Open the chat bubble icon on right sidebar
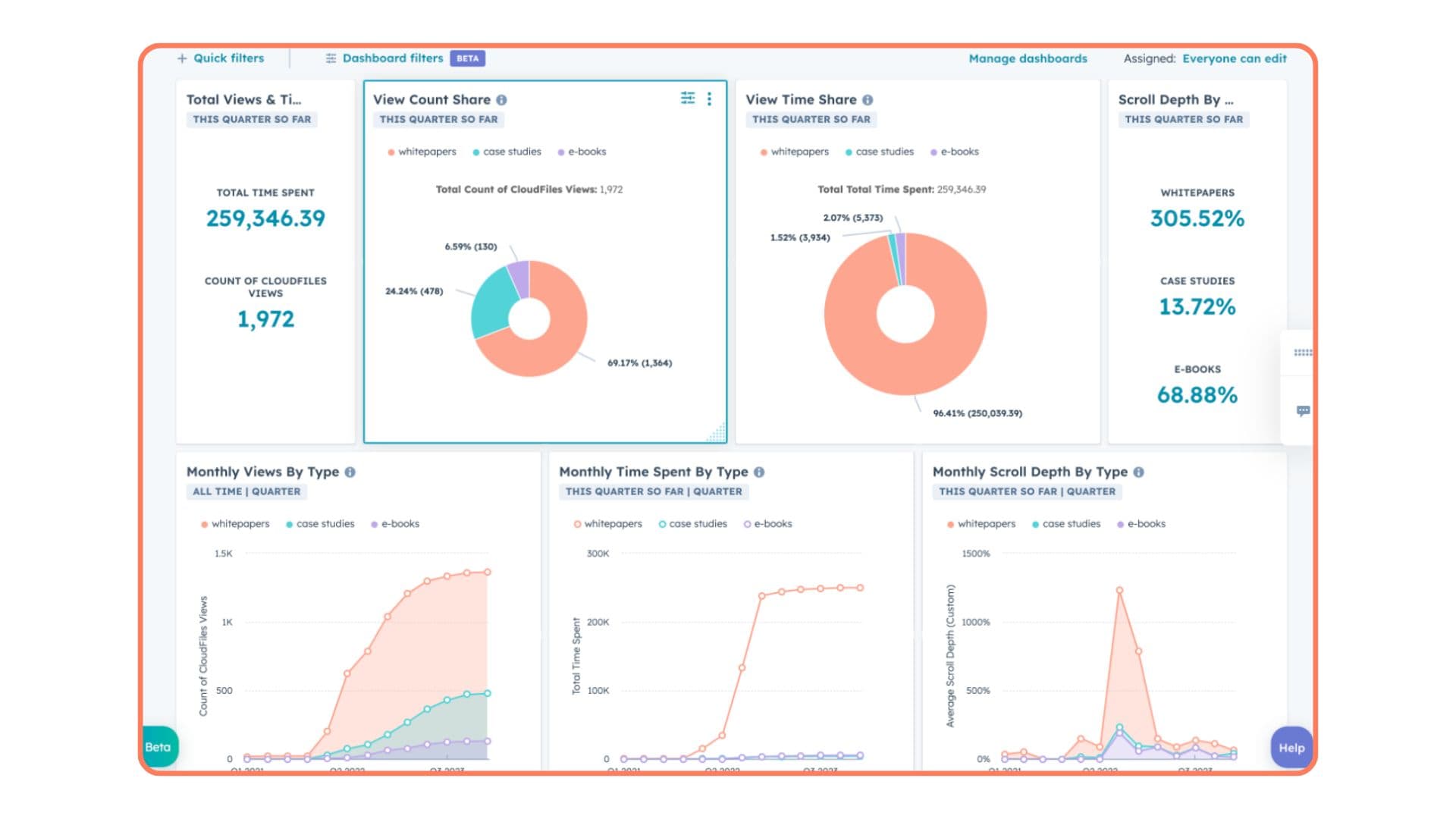Screen dimensions: 1456x819 coord(1303,411)
